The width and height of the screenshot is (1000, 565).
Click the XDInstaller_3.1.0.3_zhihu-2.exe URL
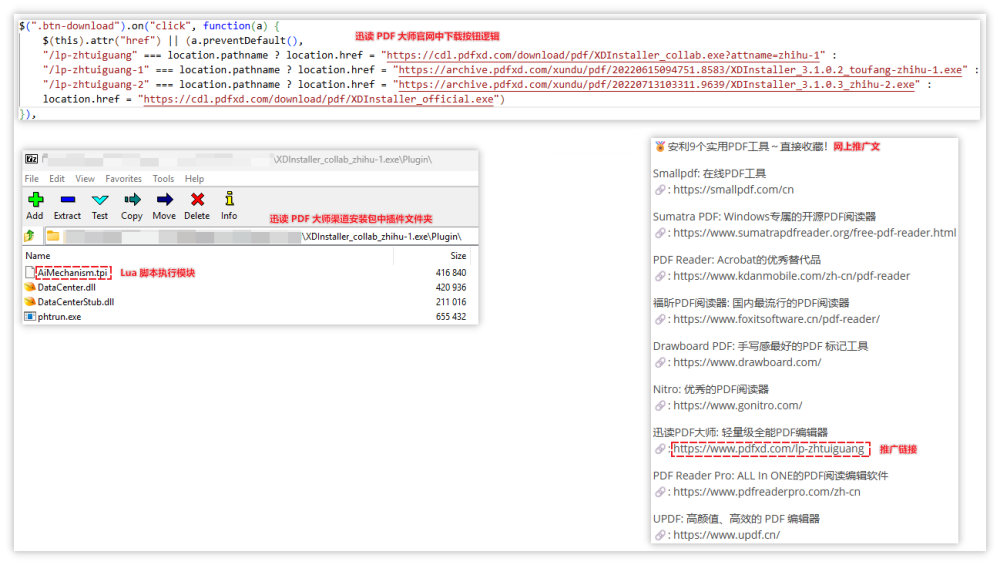(x=656, y=85)
